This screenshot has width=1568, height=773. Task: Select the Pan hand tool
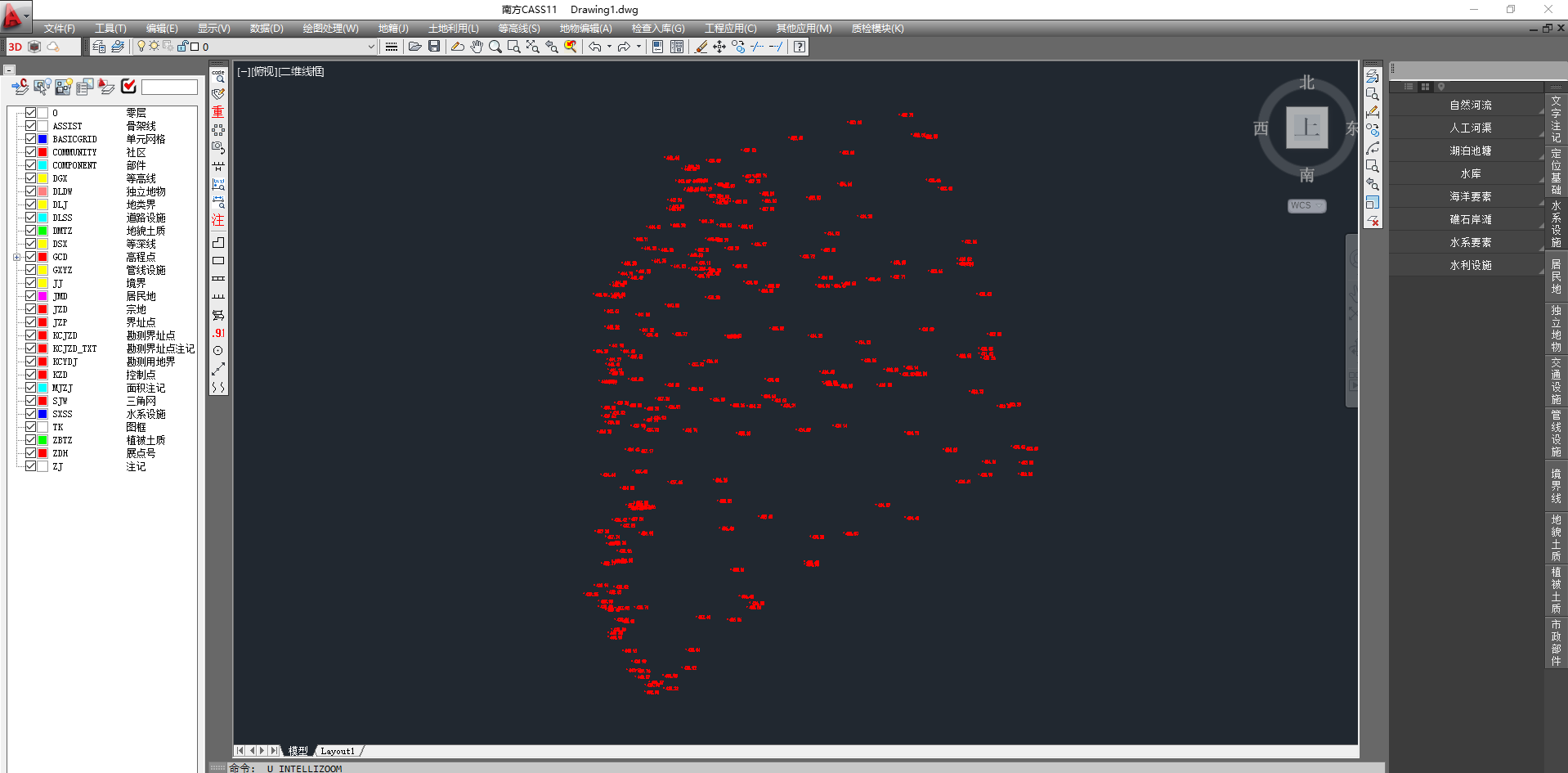point(477,47)
